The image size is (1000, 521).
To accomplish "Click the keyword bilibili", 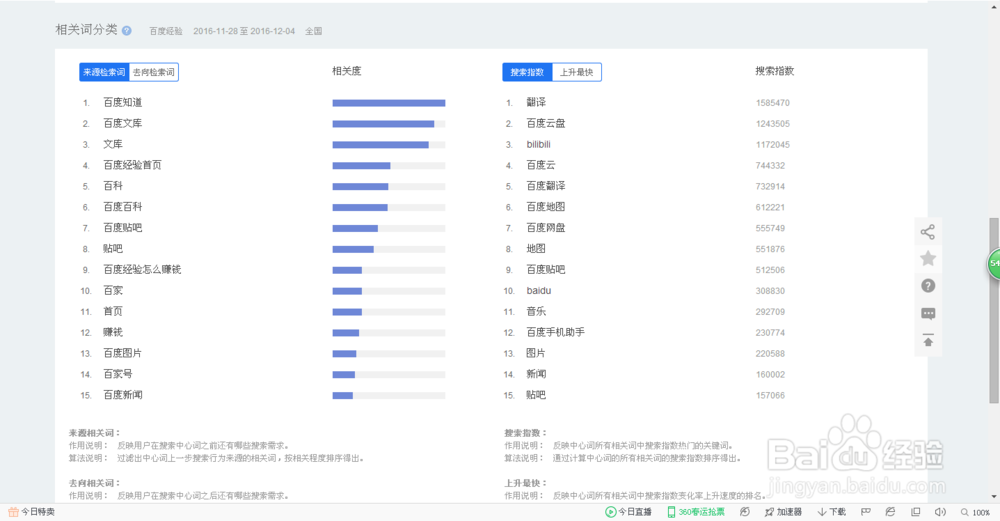I will (538, 144).
